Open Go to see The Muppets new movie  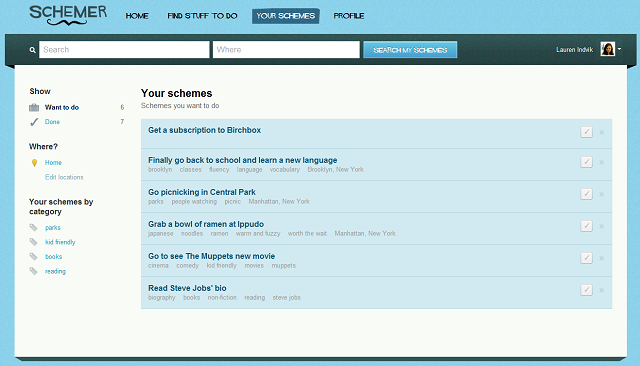pos(211,256)
